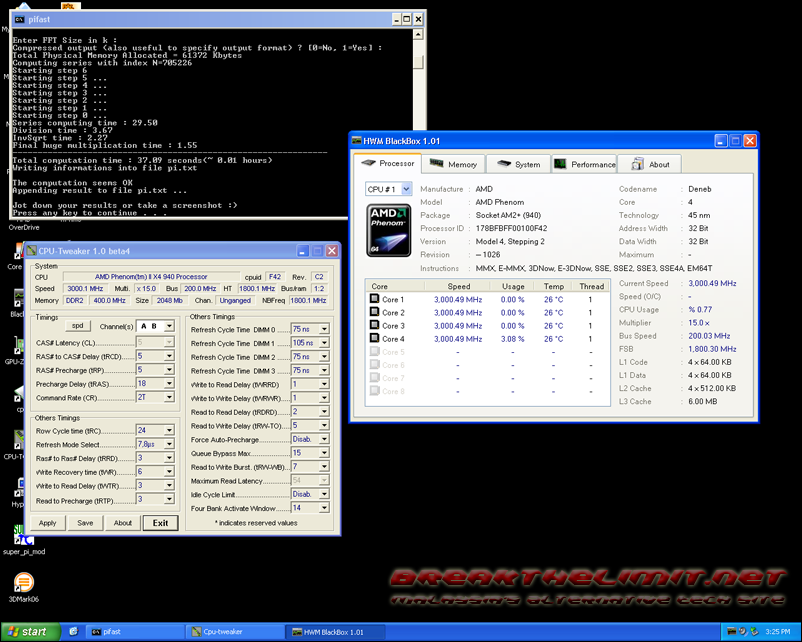Select HWM BlackBox 1.01 taskbar button
Screen dimensions: 802x642
click(335, 632)
